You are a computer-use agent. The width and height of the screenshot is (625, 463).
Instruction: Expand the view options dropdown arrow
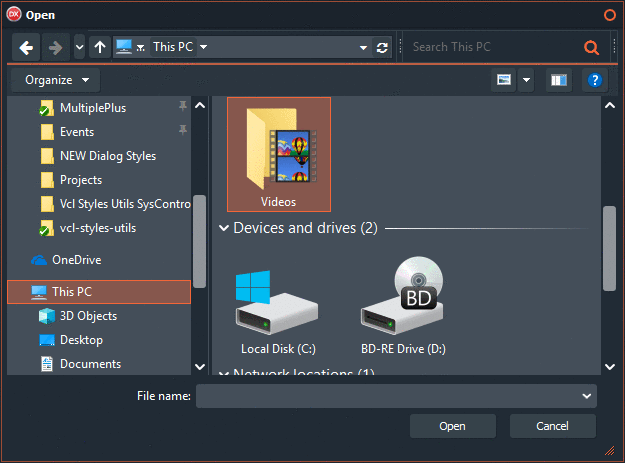526,80
